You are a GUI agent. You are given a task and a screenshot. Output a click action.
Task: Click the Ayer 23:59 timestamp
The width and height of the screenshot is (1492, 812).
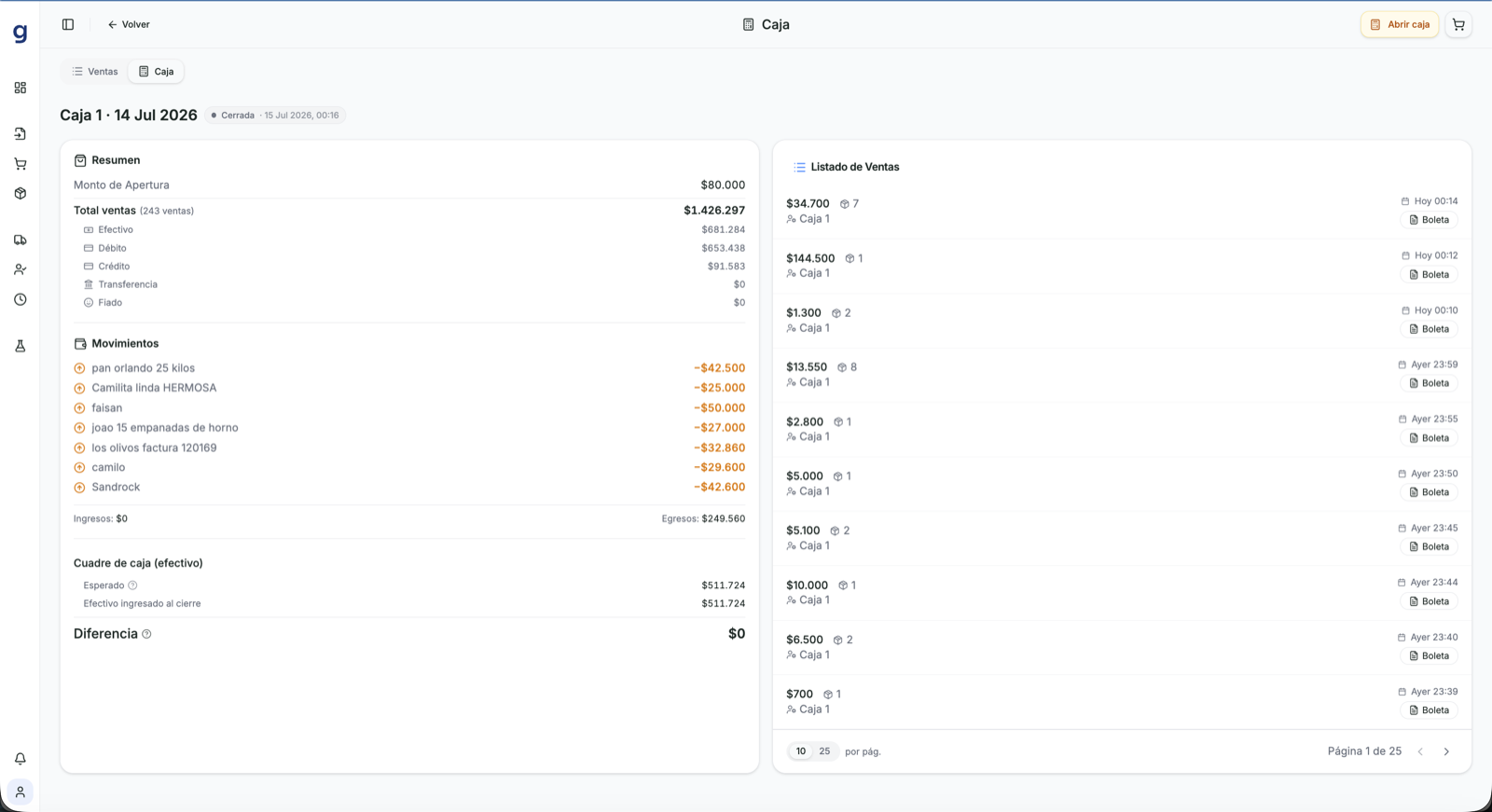pyautogui.click(x=1428, y=365)
